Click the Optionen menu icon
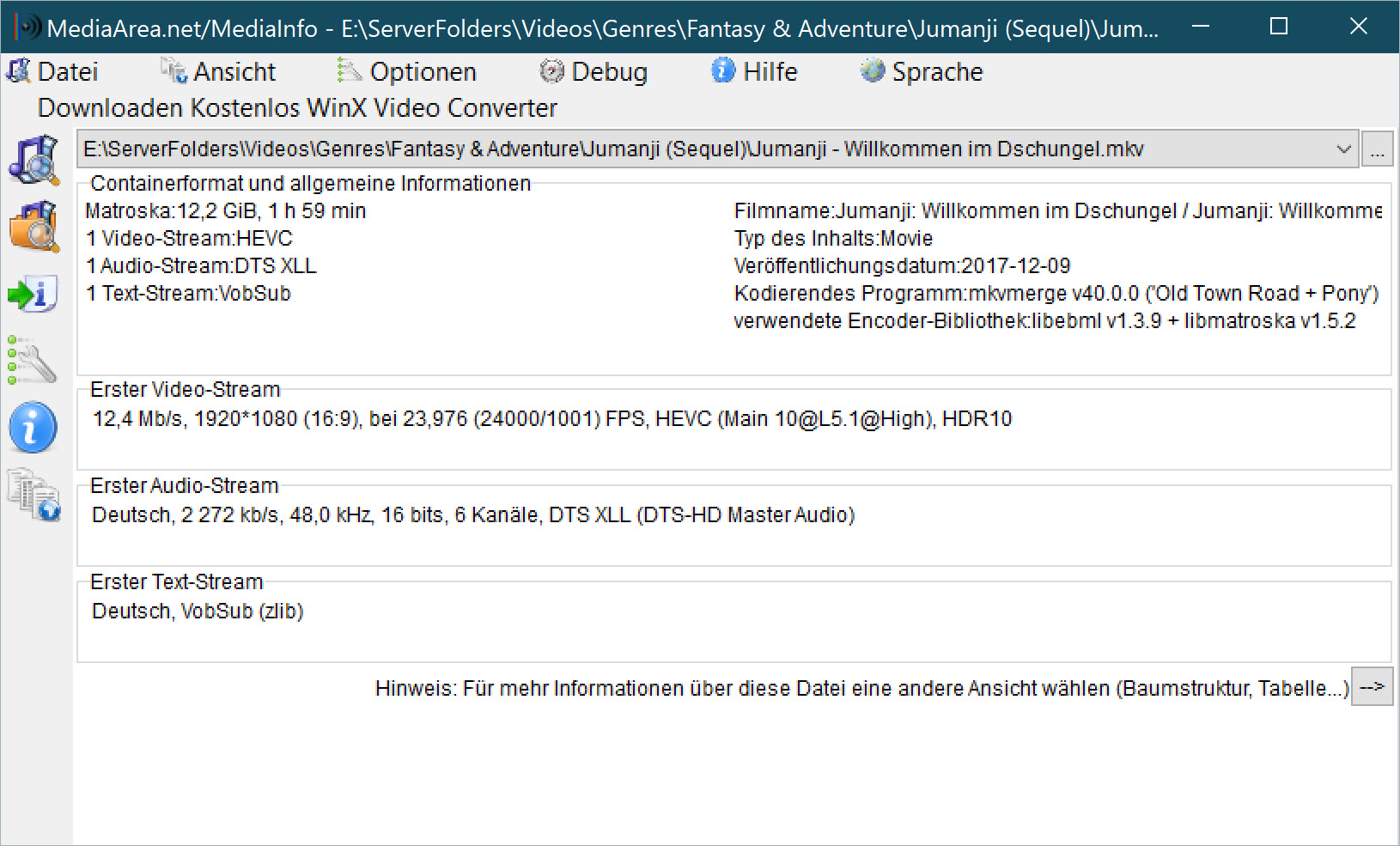The image size is (1400, 846). tap(350, 71)
